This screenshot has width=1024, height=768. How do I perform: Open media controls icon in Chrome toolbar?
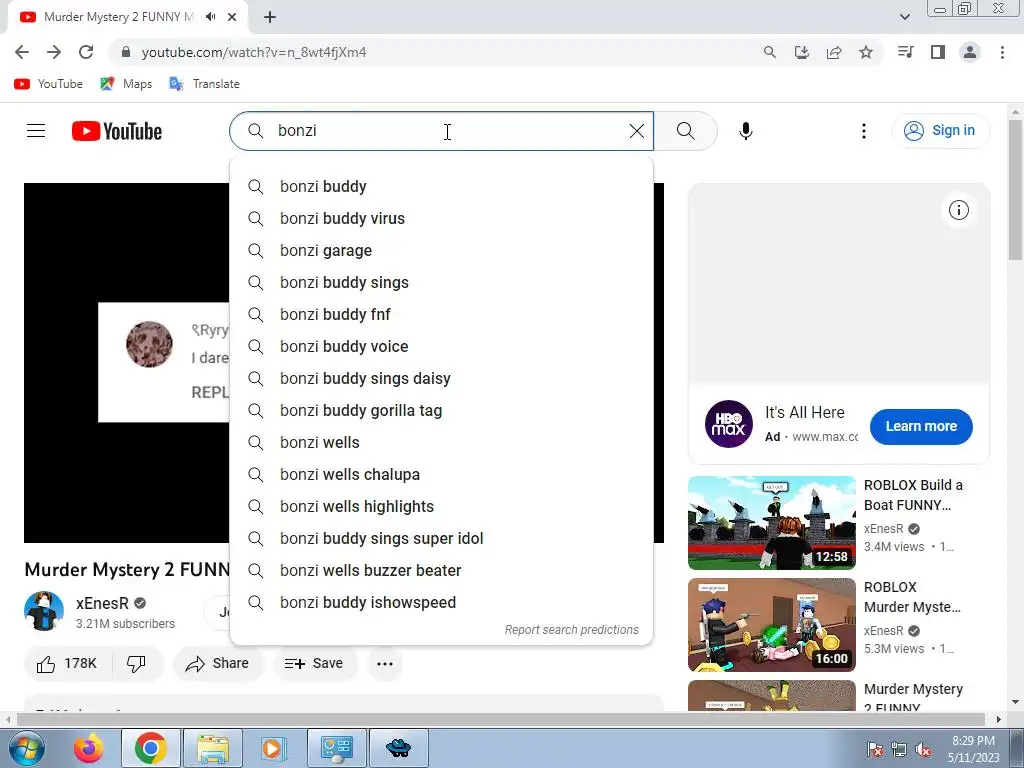905,52
